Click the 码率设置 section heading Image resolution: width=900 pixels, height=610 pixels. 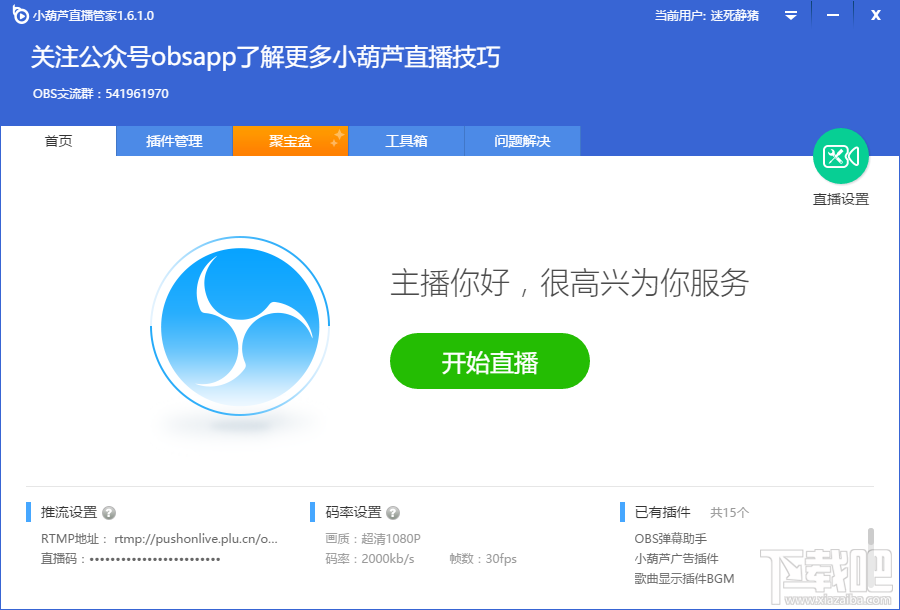pyautogui.click(x=354, y=512)
